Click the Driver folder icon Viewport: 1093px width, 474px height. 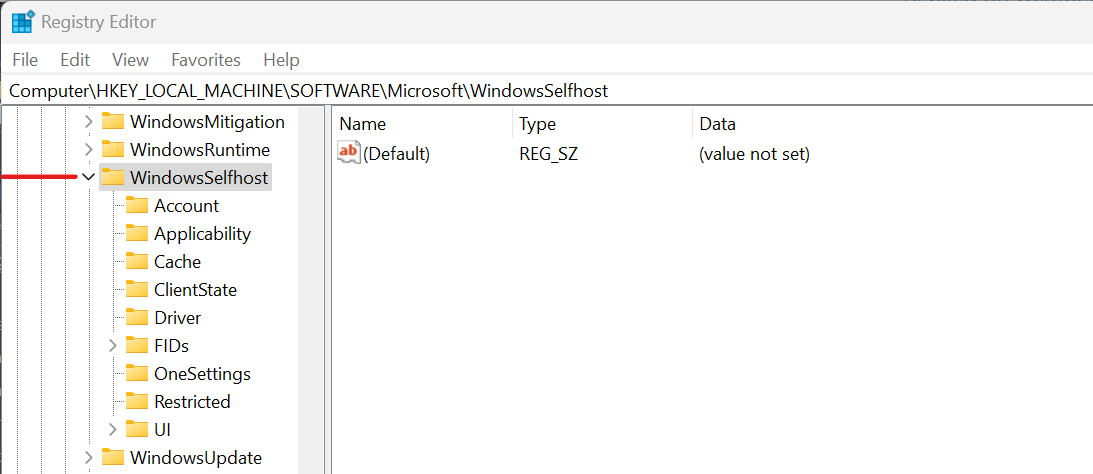click(137, 317)
